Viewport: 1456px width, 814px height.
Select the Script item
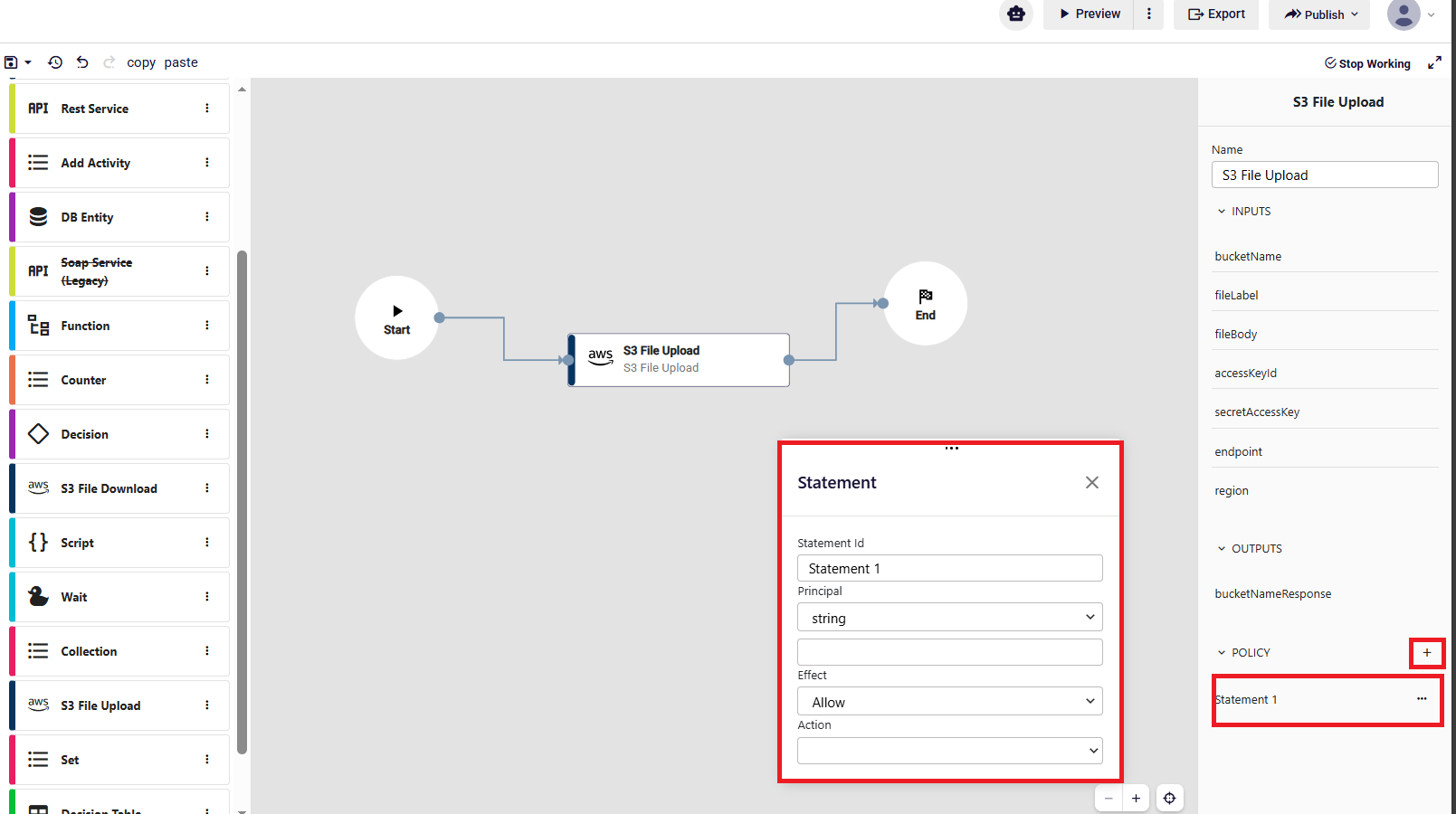click(x=119, y=543)
